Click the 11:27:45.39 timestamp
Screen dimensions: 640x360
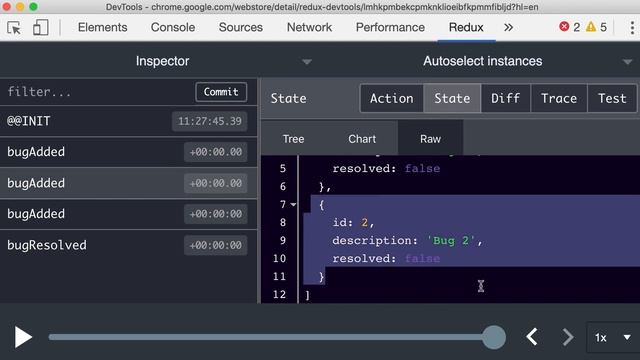tap(210, 121)
